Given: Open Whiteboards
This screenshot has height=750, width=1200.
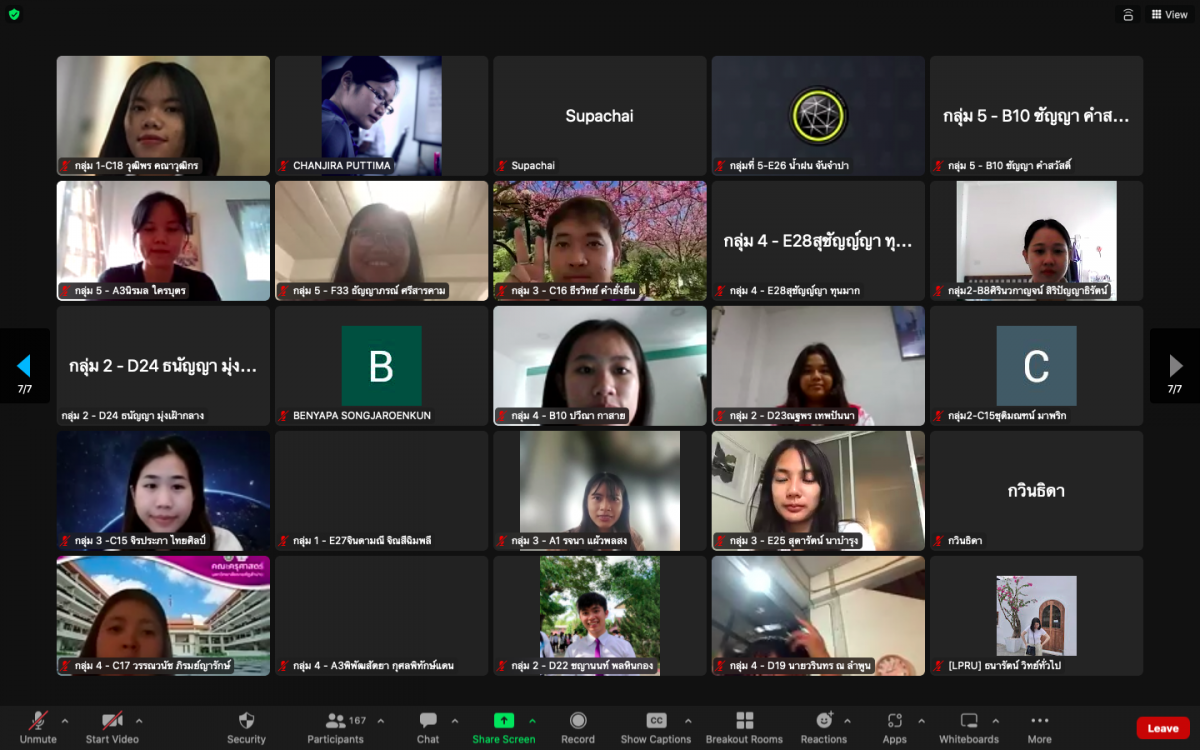Looking at the screenshot, I should tap(968, 721).
